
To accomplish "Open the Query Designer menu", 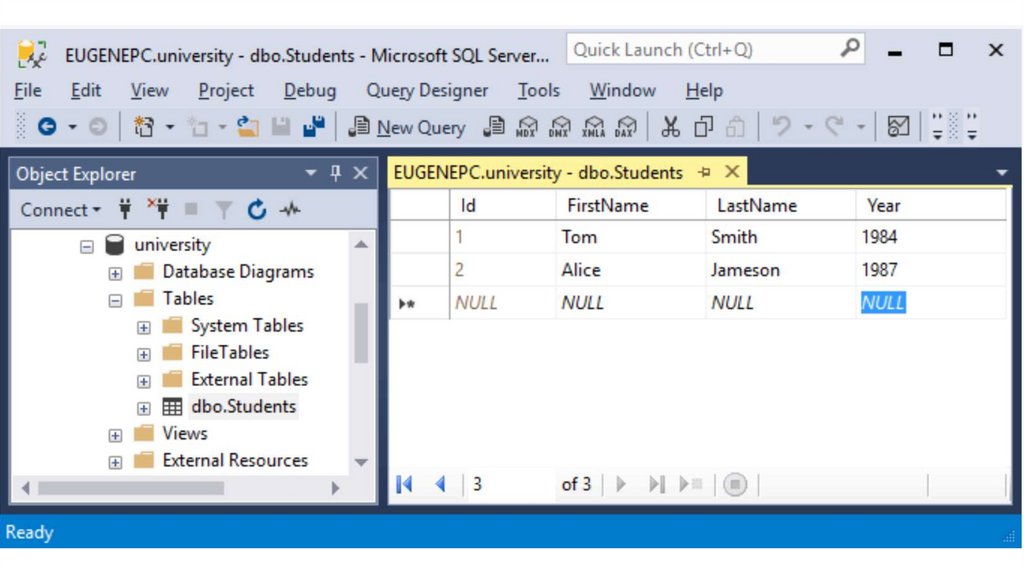I will (x=427, y=90).
